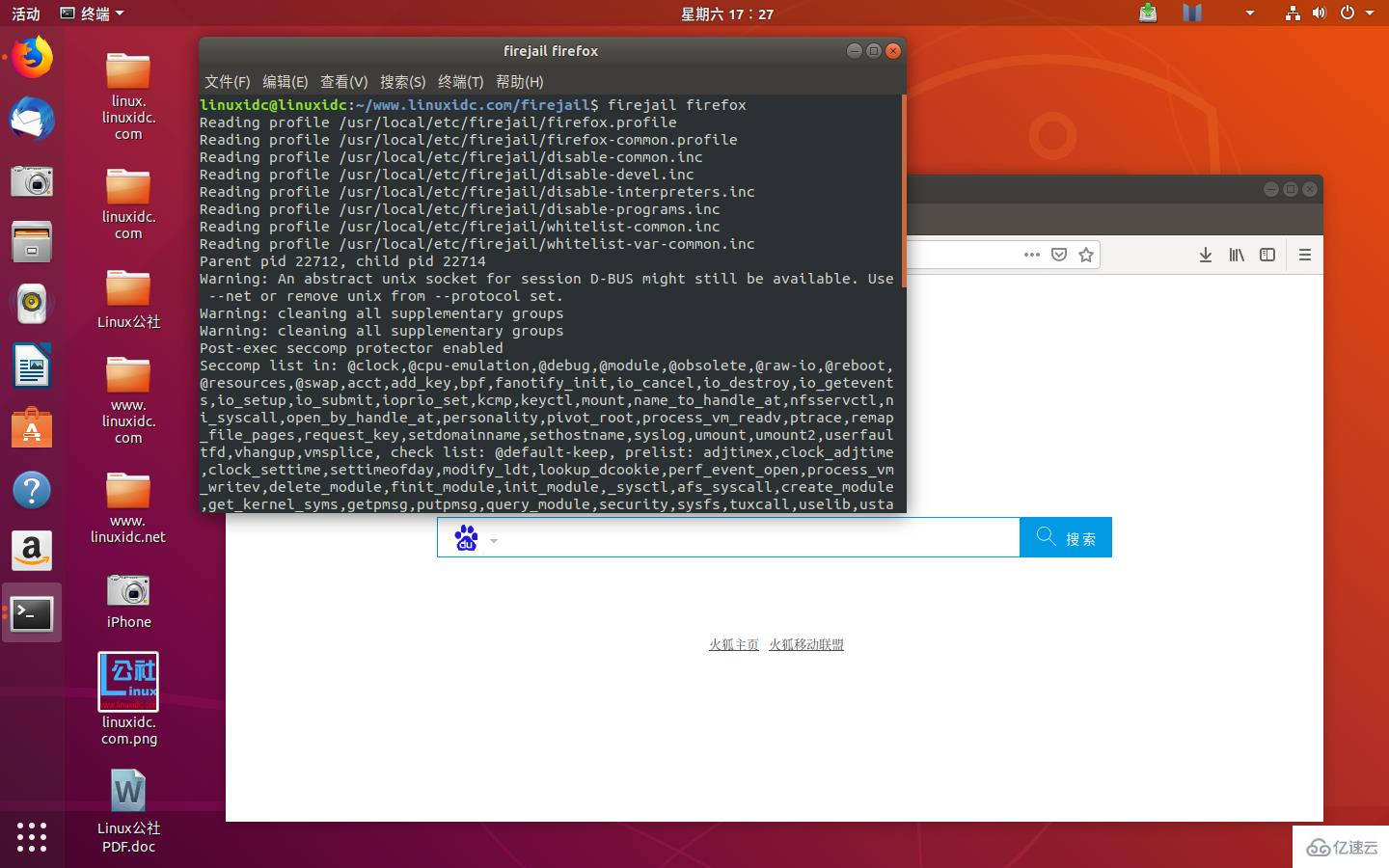Screen dimensions: 1389x868
Task: Bookmark page with the star icon
Action: pos(1086,255)
